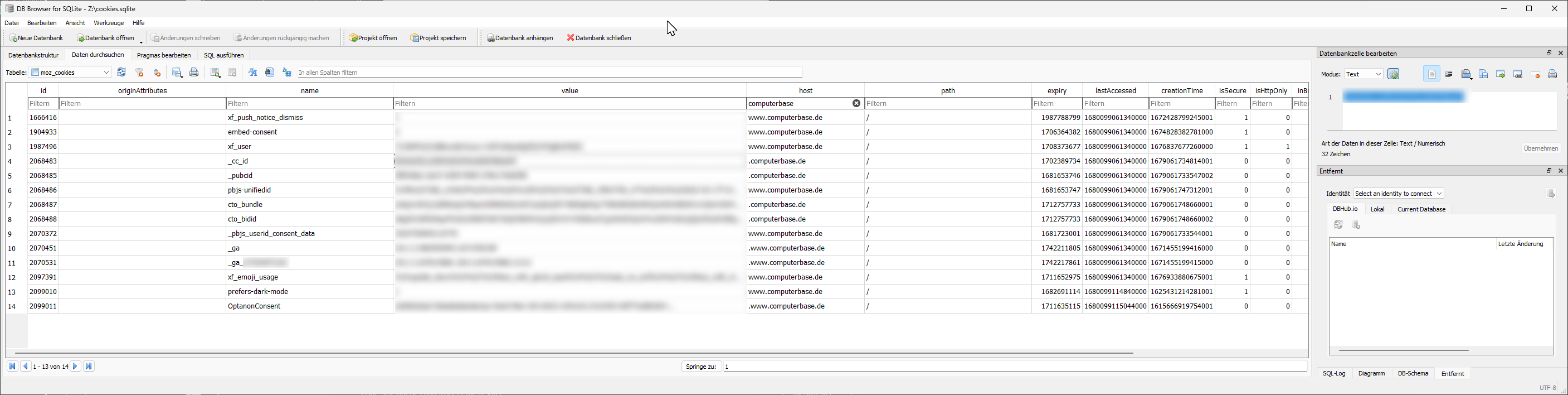Click the Entfernt list horizontal scrollbar

(1404, 350)
